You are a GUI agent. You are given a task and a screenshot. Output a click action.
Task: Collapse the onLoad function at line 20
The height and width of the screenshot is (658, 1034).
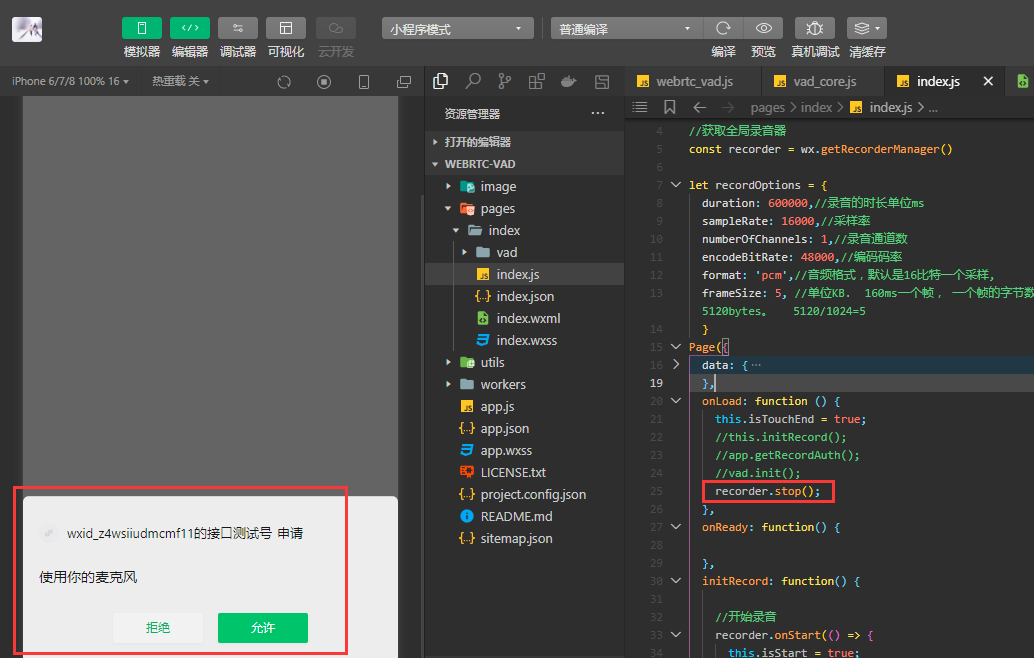pos(676,400)
